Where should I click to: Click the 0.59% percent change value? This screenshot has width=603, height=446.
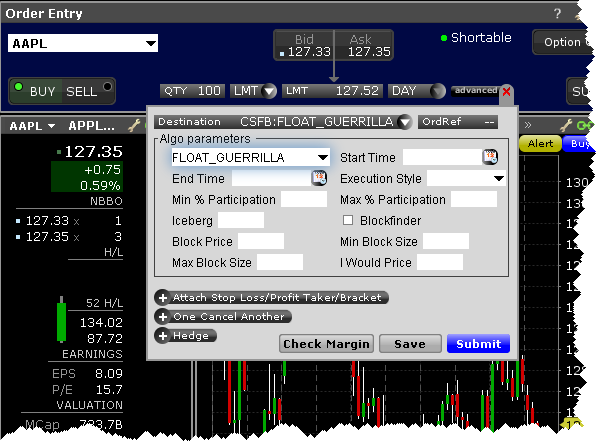100,186
